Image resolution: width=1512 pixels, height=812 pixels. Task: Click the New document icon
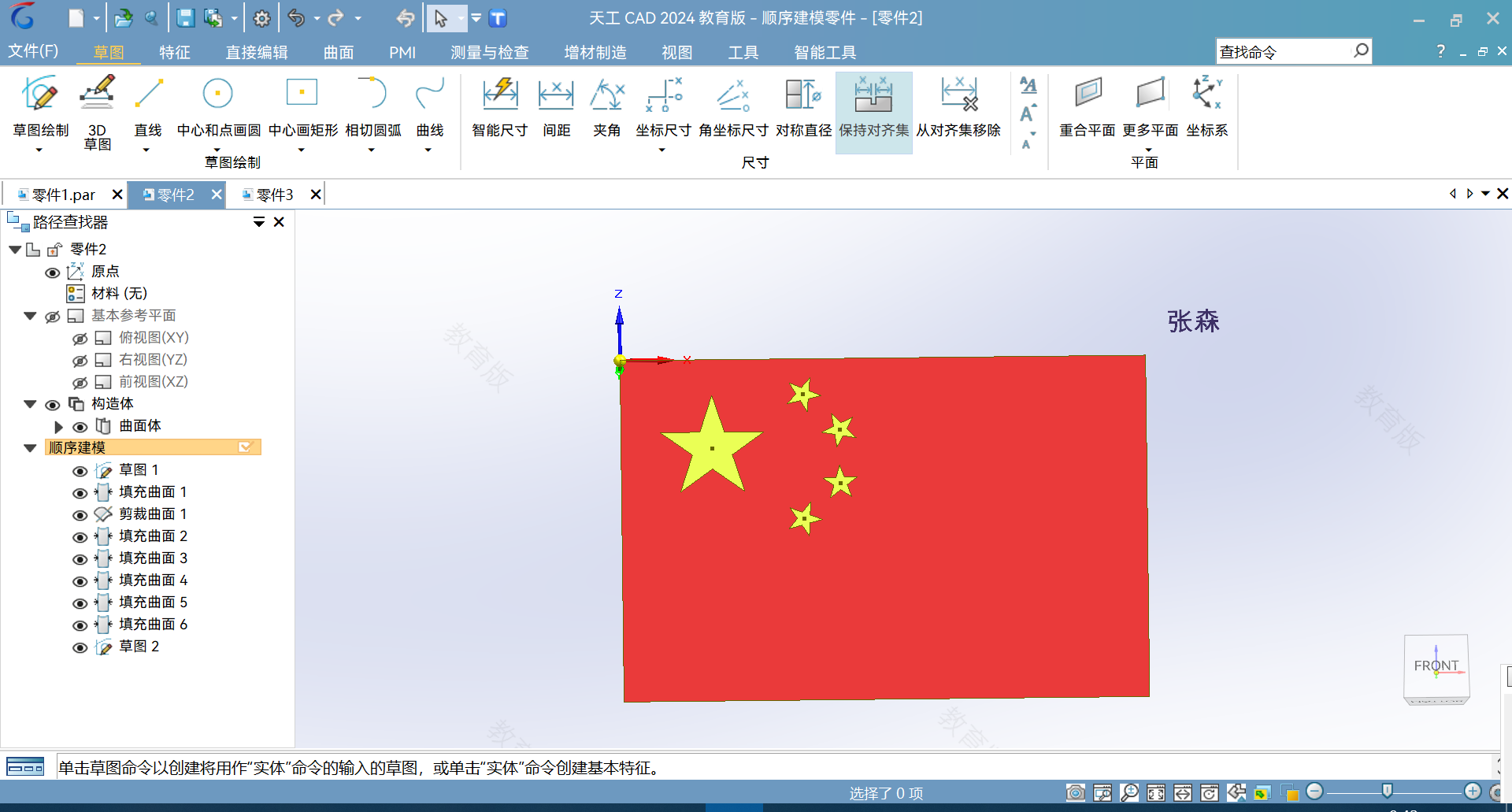(x=76, y=18)
